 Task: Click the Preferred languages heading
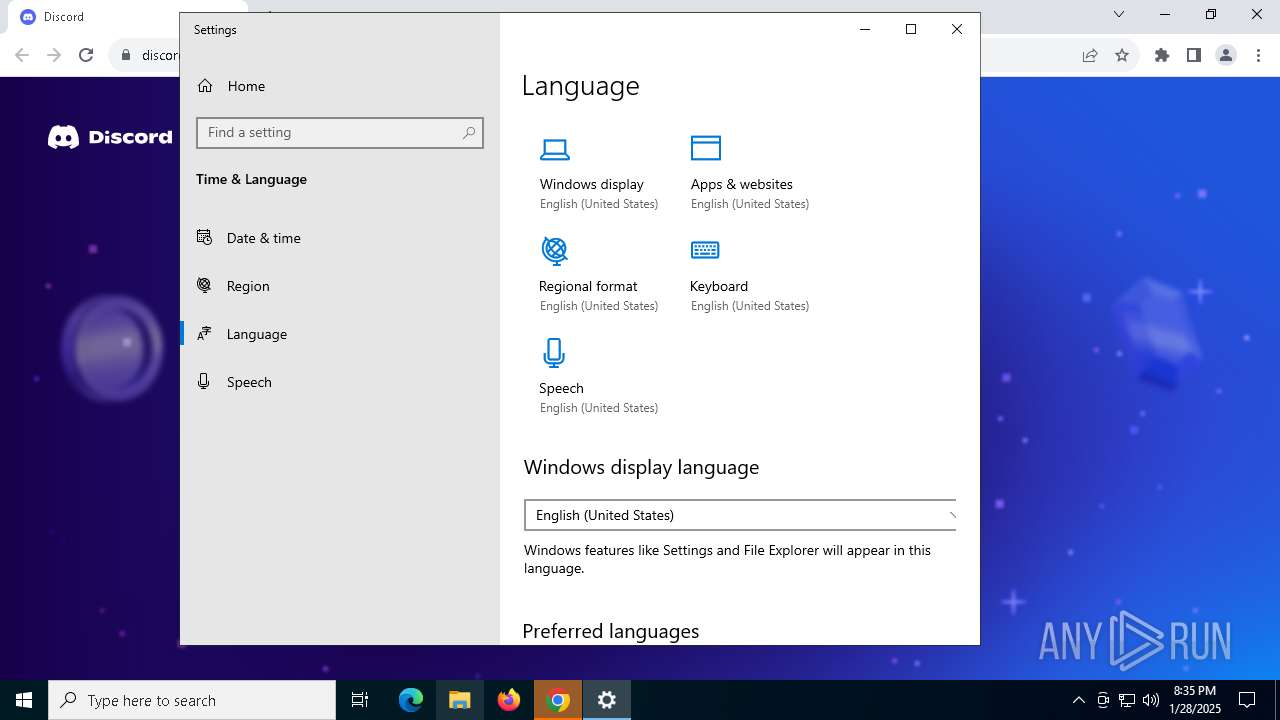click(x=611, y=631)
